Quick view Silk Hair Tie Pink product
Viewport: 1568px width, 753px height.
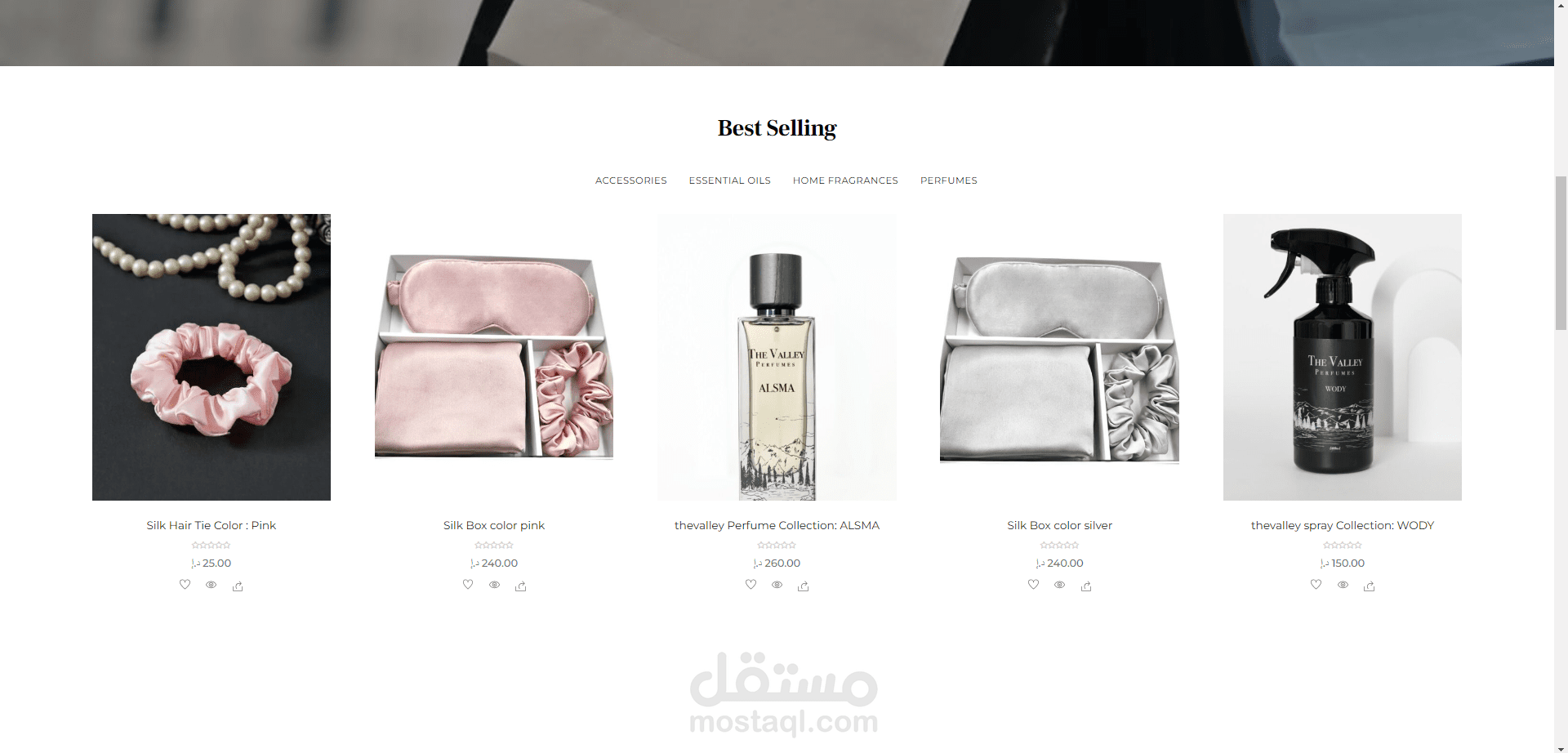212,585
